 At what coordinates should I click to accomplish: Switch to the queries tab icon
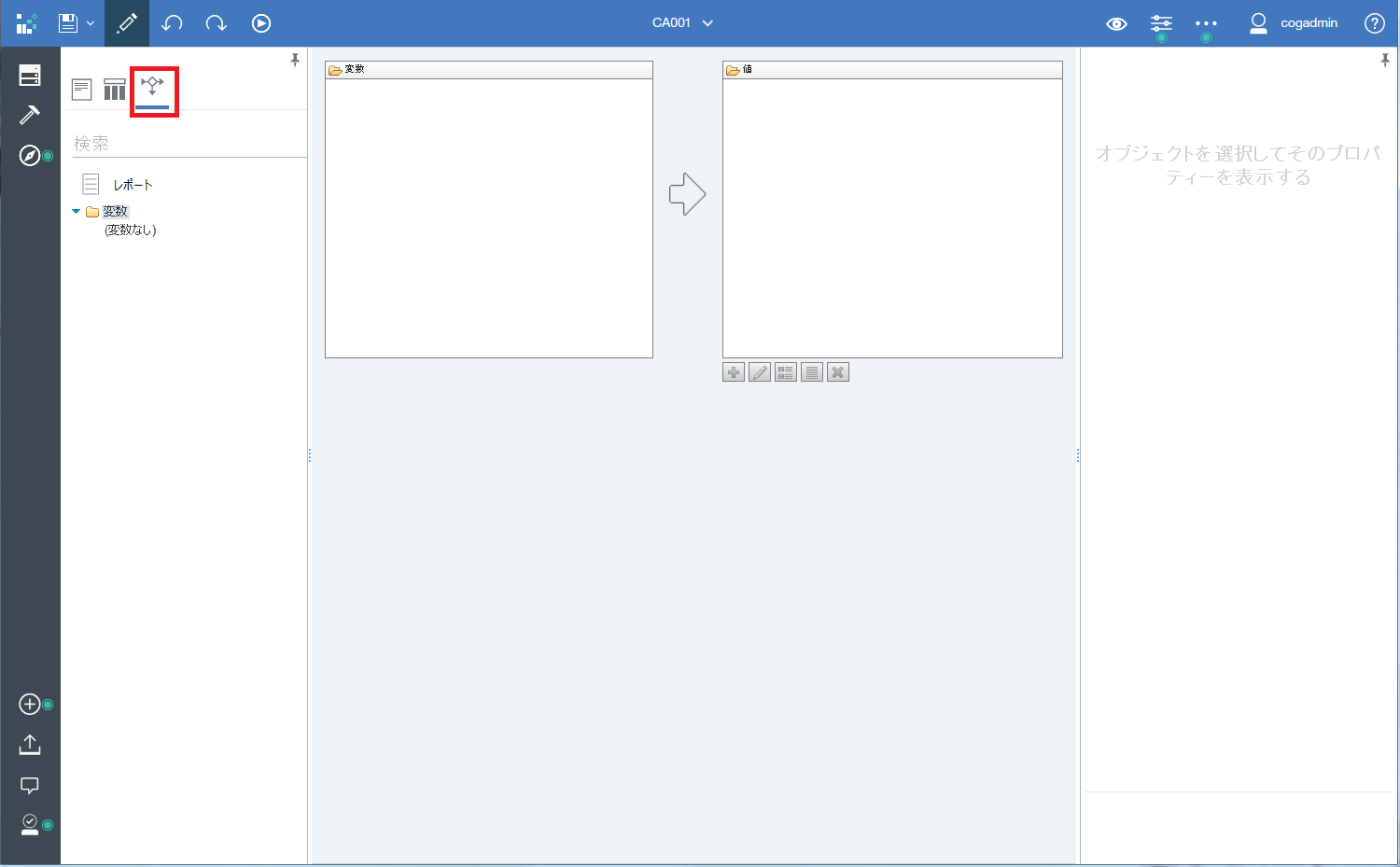click(x=115, y=90)
